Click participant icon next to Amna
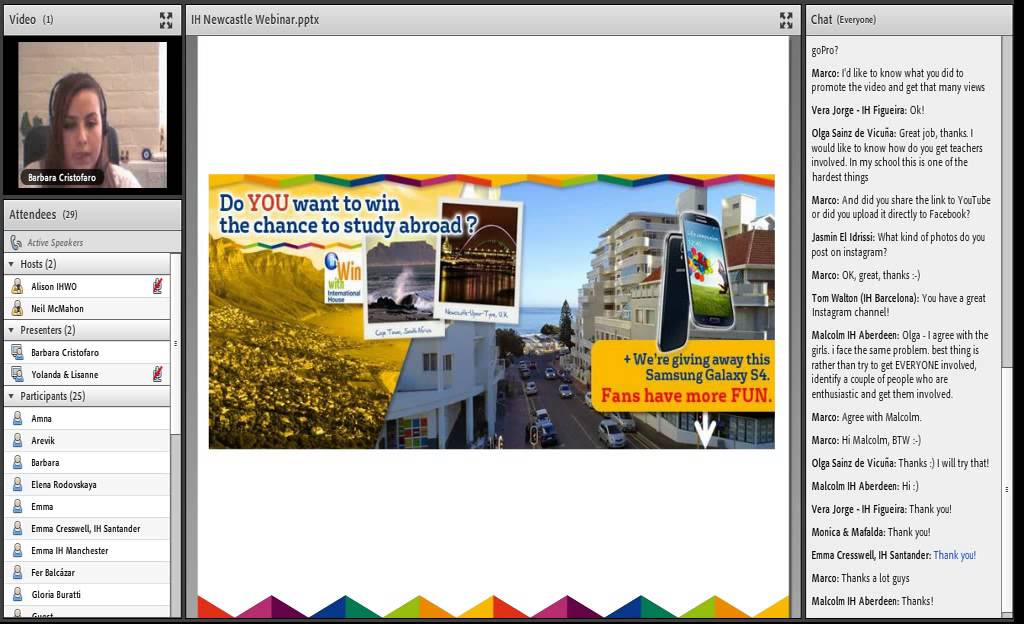This screenshot has width=1024, height=624. pos(18,418)
